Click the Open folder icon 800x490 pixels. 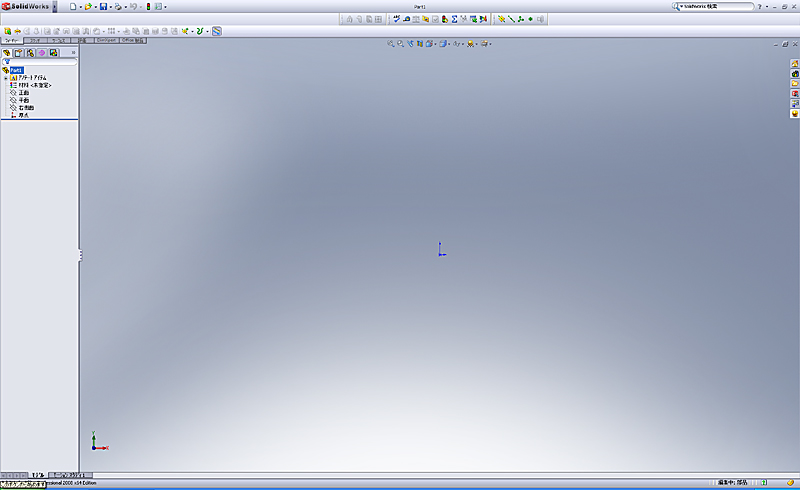click(88, 7)
